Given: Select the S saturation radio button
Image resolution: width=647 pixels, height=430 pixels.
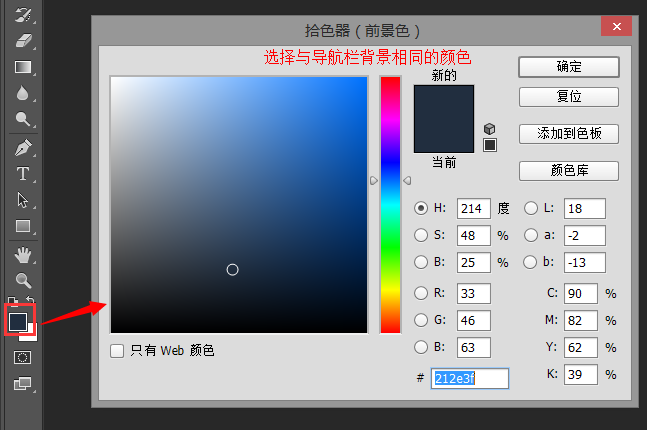Looking at the screenshot, I should point(422,236).
